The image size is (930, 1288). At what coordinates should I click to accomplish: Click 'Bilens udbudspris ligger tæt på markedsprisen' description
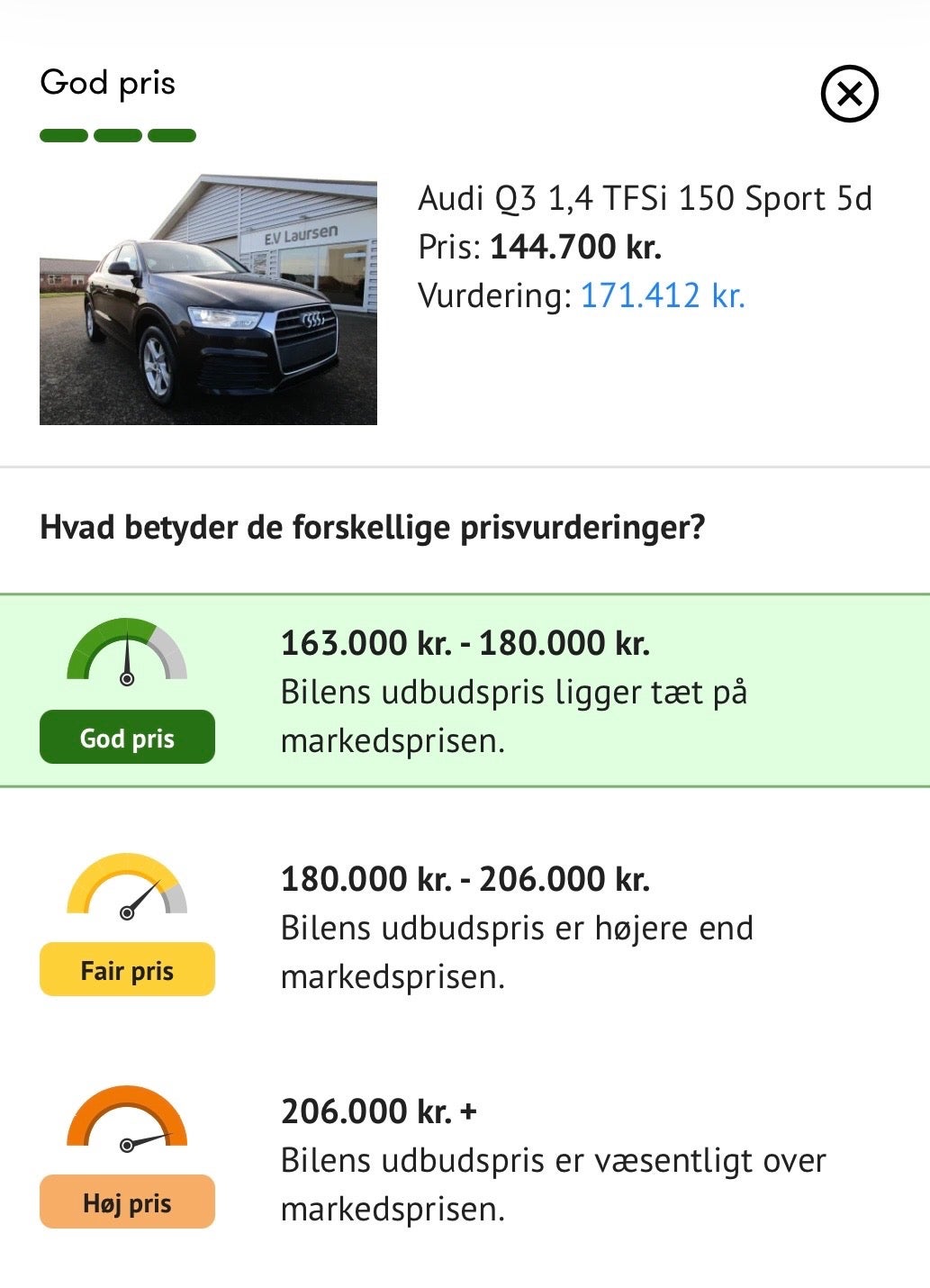click(x=513, y=717)
